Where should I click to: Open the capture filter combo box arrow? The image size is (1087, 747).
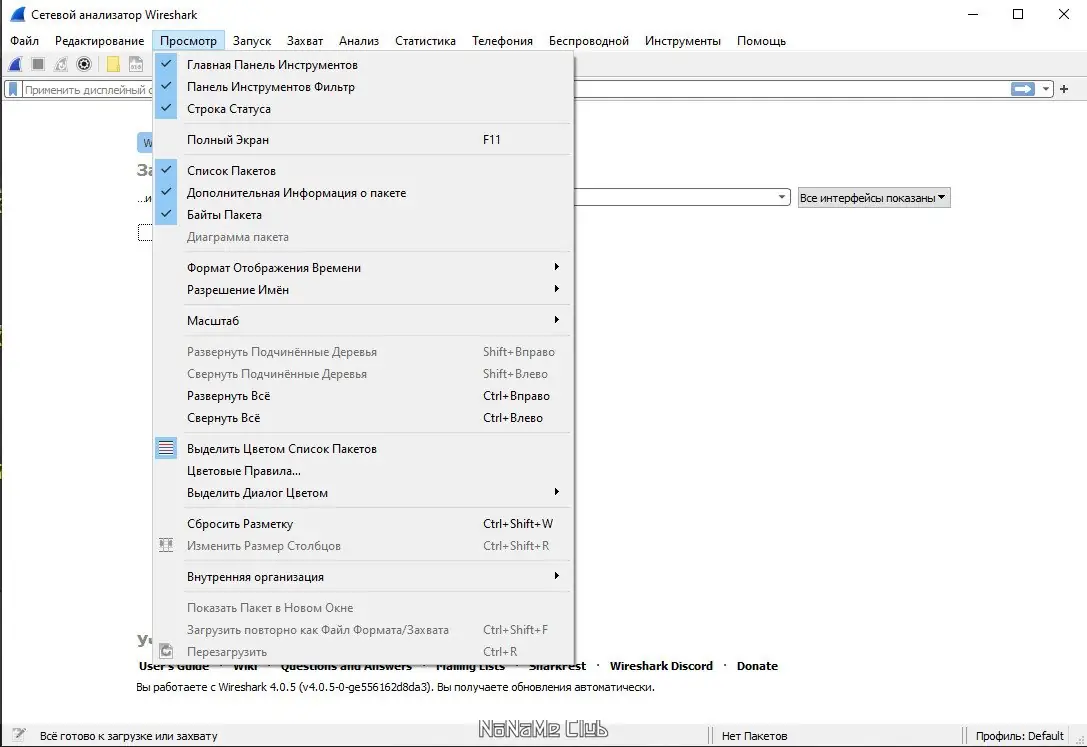(781, 197)
